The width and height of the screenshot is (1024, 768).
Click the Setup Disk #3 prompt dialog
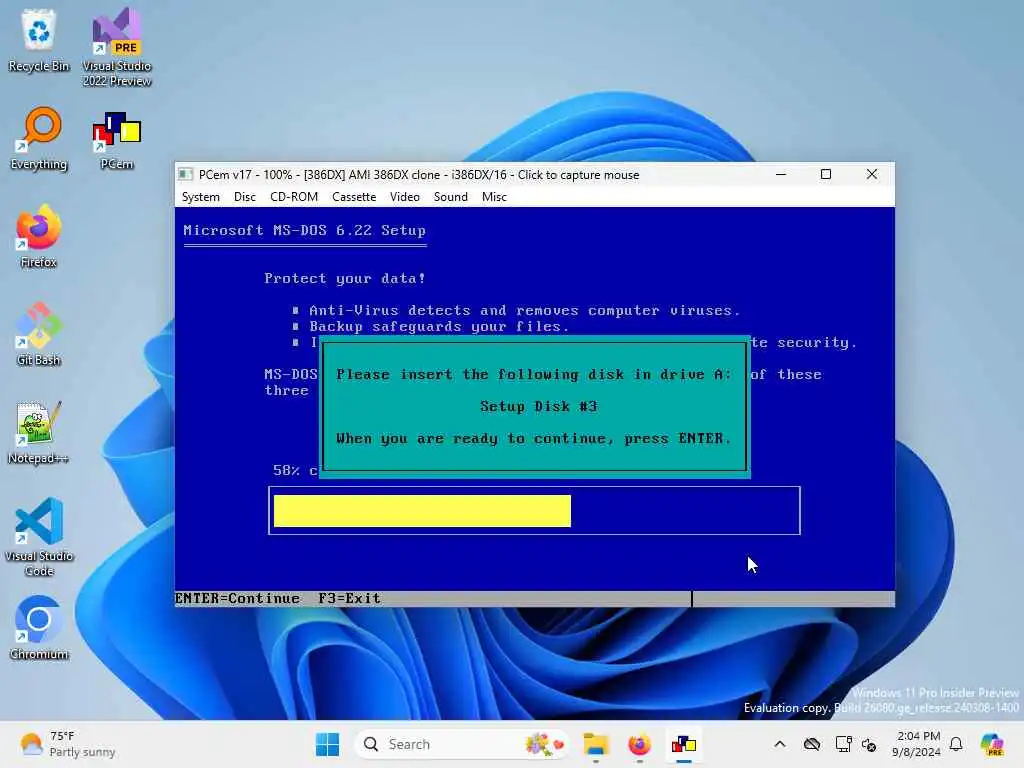click(x=535, y=407)
